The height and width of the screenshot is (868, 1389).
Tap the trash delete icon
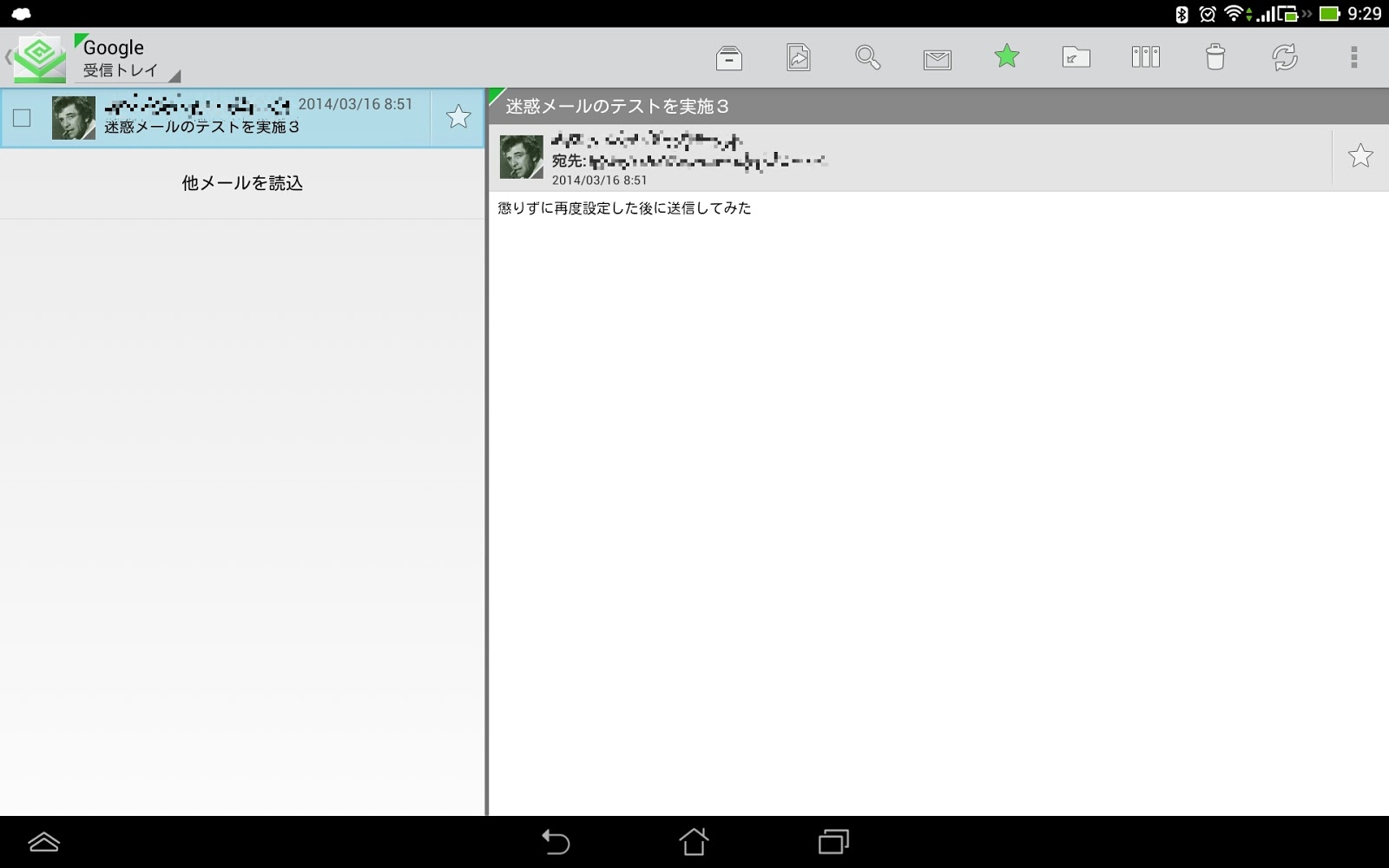click(x=1215, y=57)
